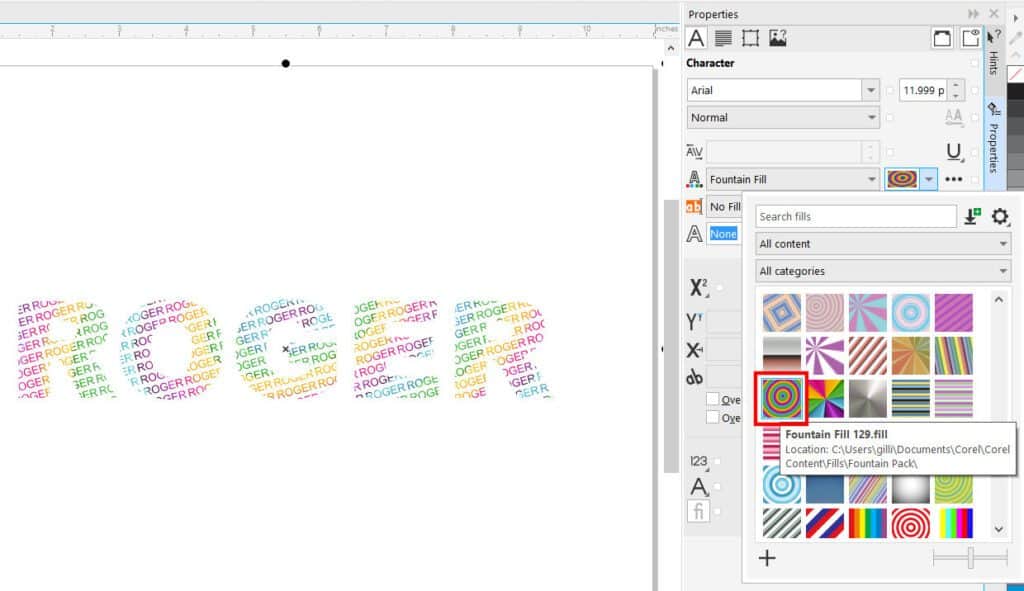Click the plus button to add a fill

[x=767, y=558]
